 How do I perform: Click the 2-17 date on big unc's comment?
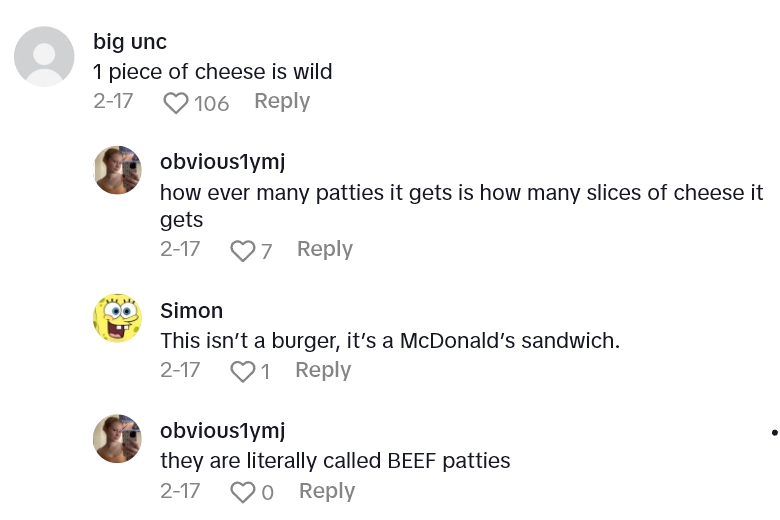pos(113,101)
